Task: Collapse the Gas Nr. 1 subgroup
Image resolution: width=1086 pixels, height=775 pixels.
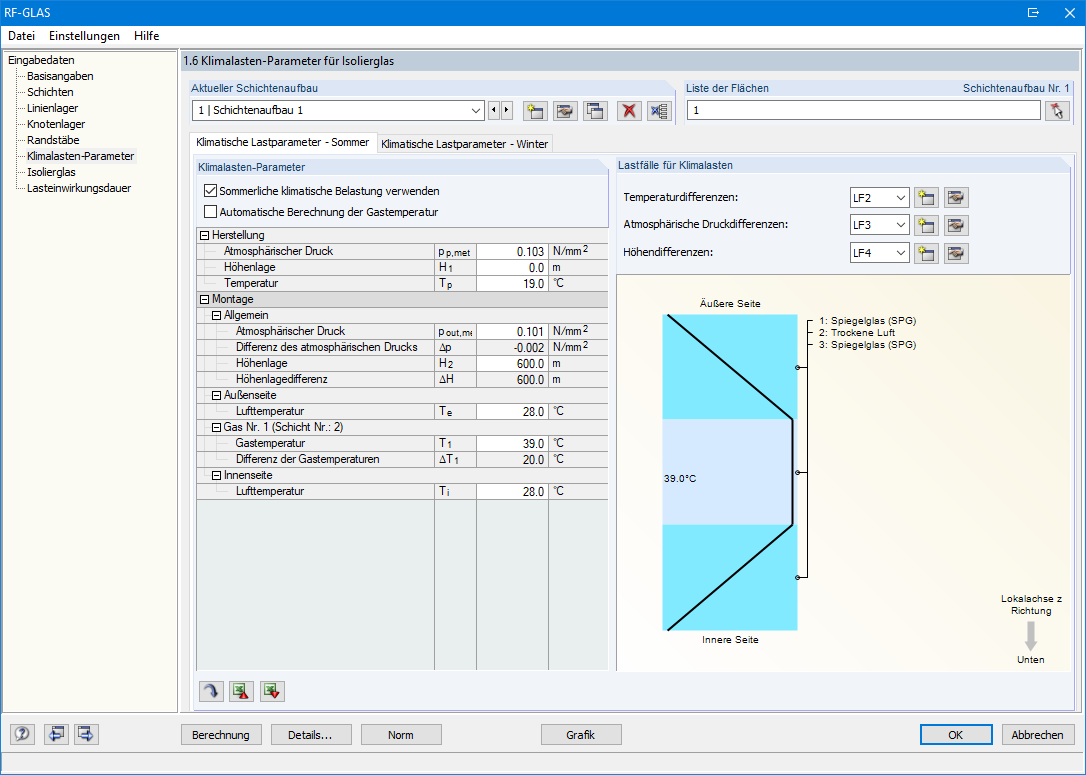Action: click(216, 427)
